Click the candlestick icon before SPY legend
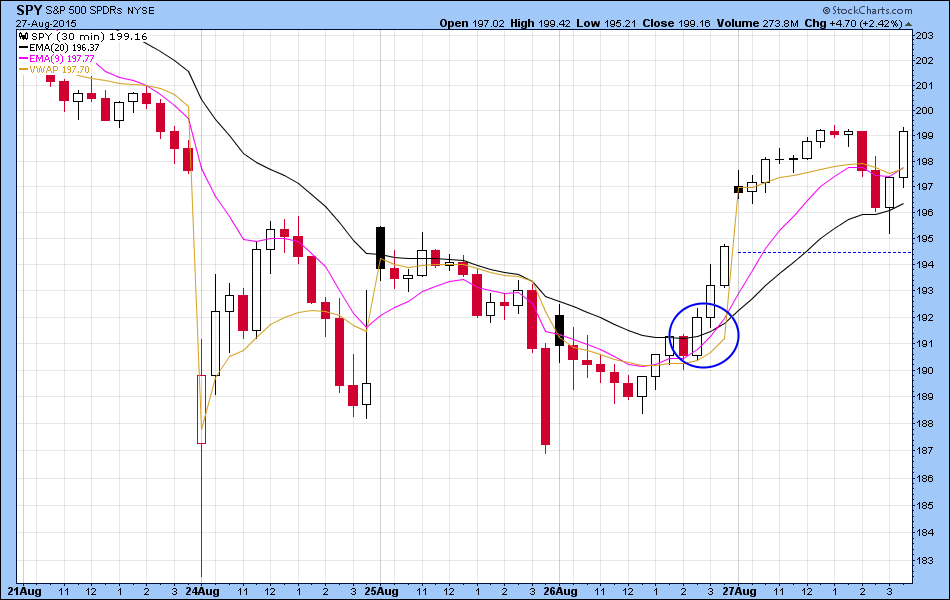950x600 pixels. [24, 36]
